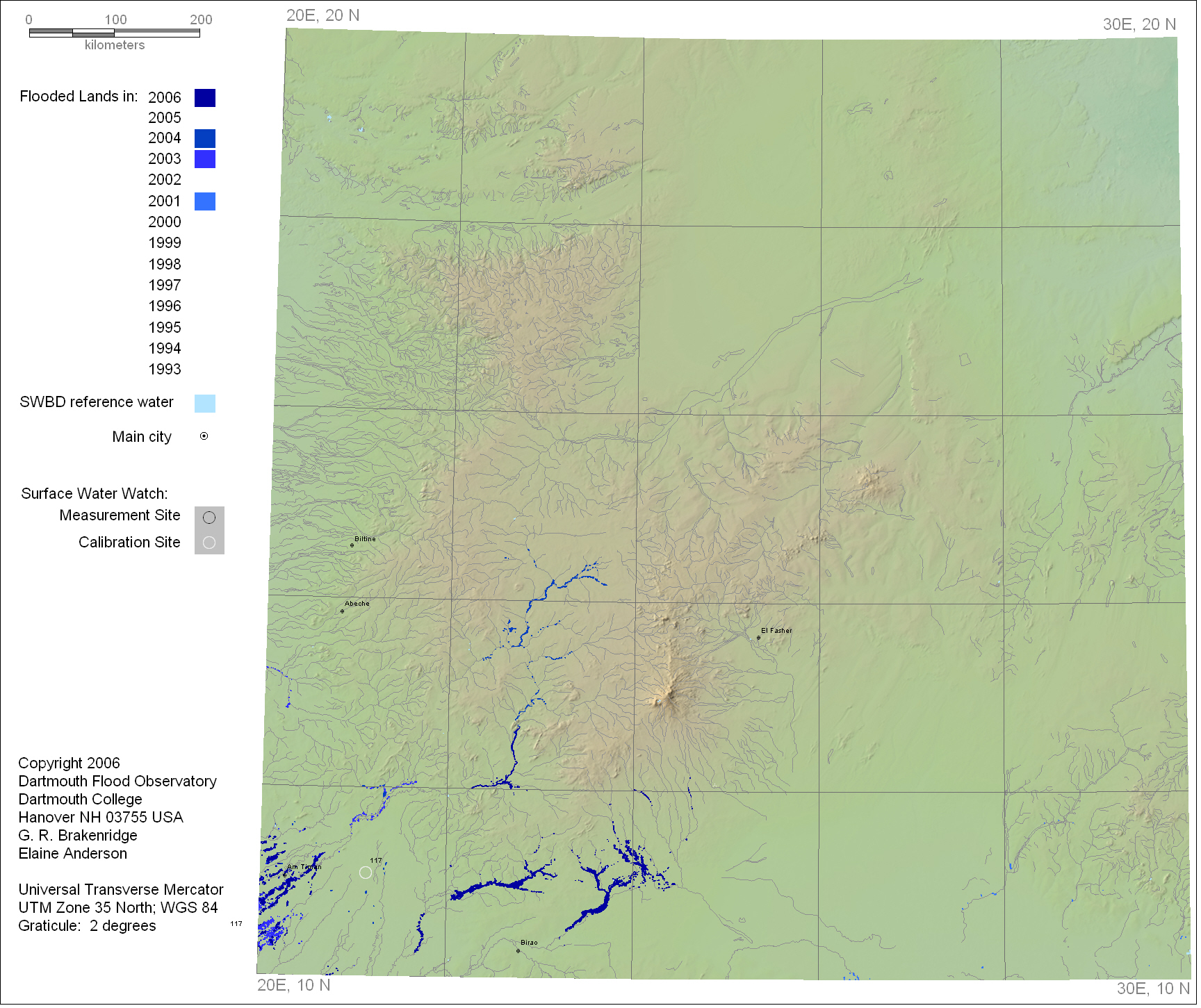The image size is (1201, 1008).
Task: Click the 2005 year legend label
Action: tap(165, 118)
